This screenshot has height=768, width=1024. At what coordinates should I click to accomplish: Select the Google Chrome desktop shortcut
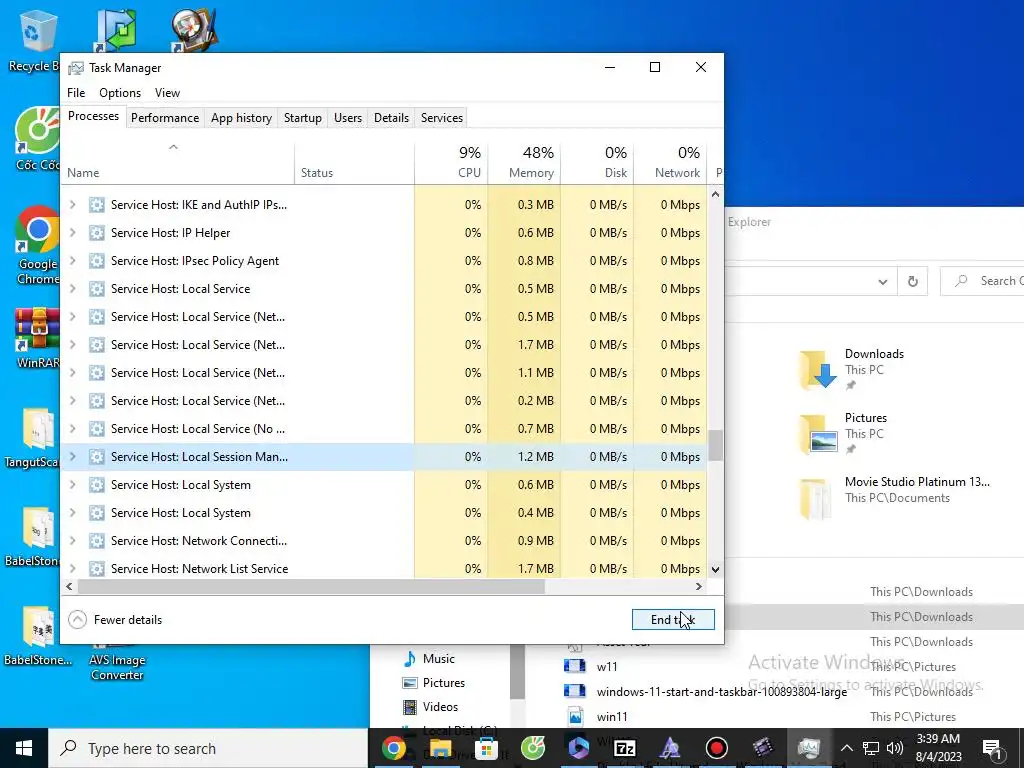click(x=37, y=246)
